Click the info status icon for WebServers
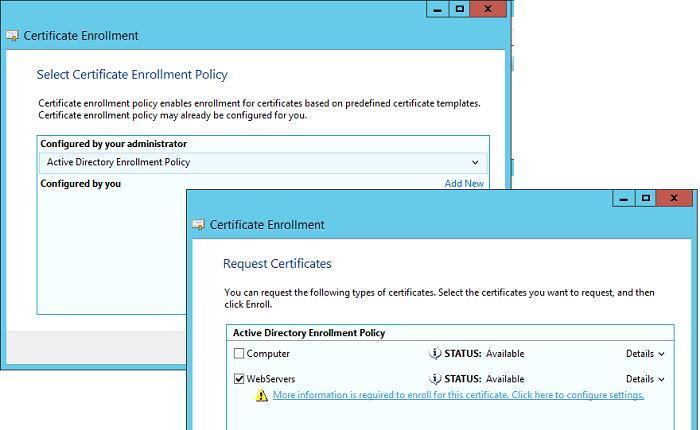Screen dimensions: 700x430 pyautogui.click(x=434, y=379)
